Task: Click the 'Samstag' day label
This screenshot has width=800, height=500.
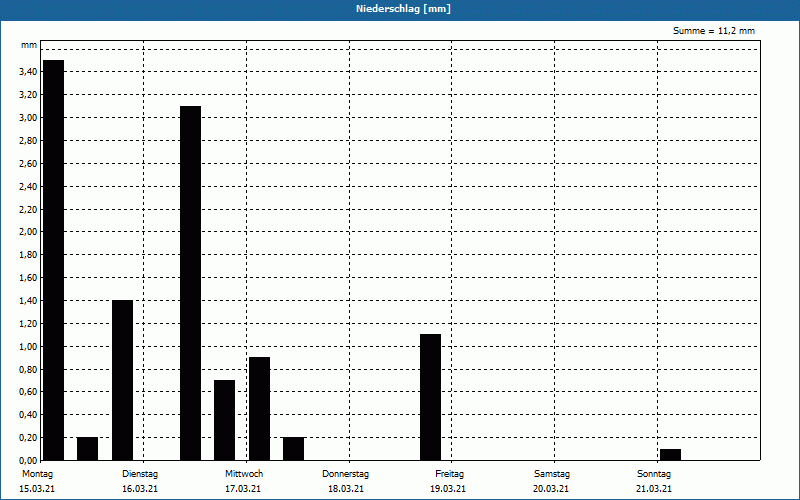Action: click(x=552, y=474)
